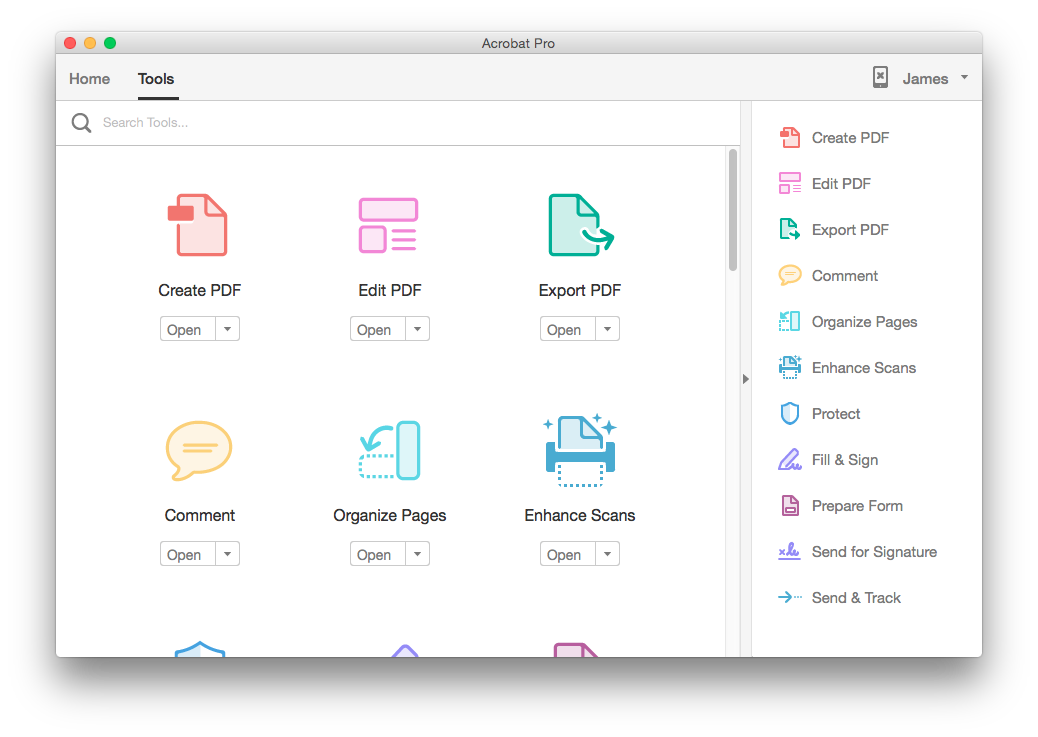
Task: Select Comment icon in right sidebar
Action: tap(790, 275)
